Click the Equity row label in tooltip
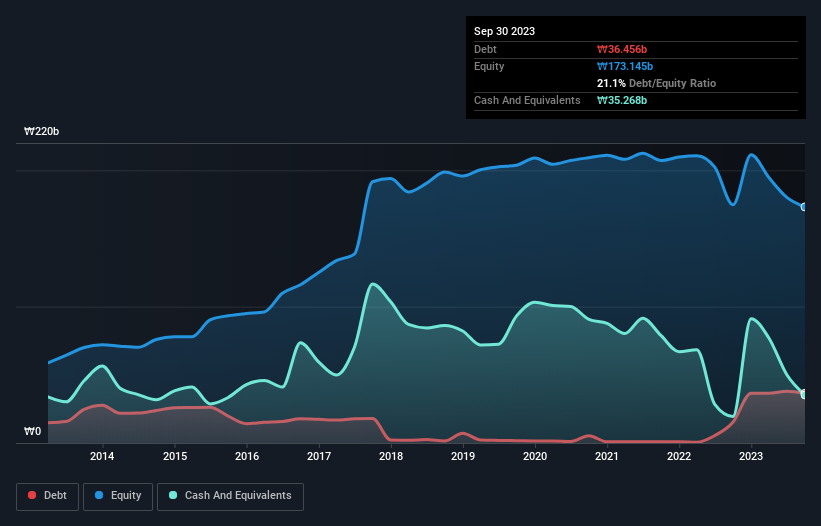The height and width of the screenshot is (526, 821). pos(489,66)
